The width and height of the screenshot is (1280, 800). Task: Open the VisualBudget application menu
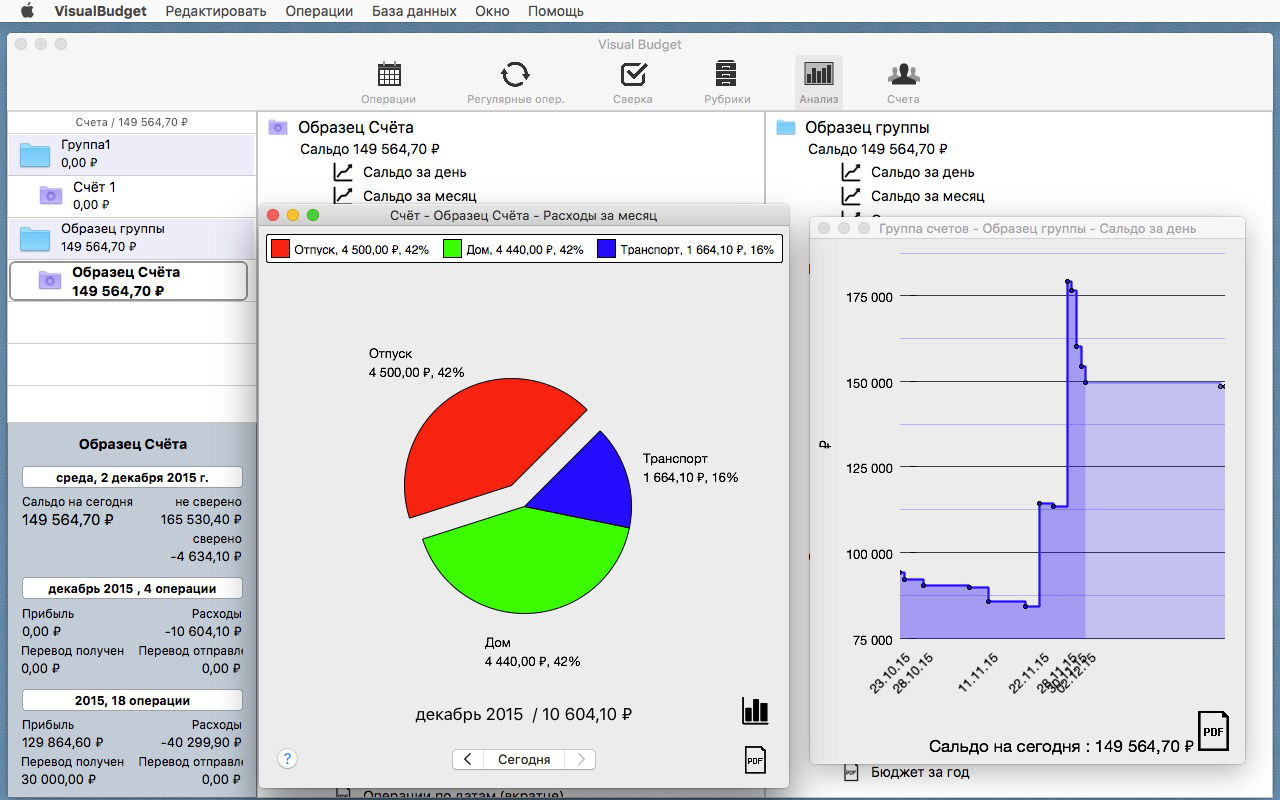click(100, 11)
